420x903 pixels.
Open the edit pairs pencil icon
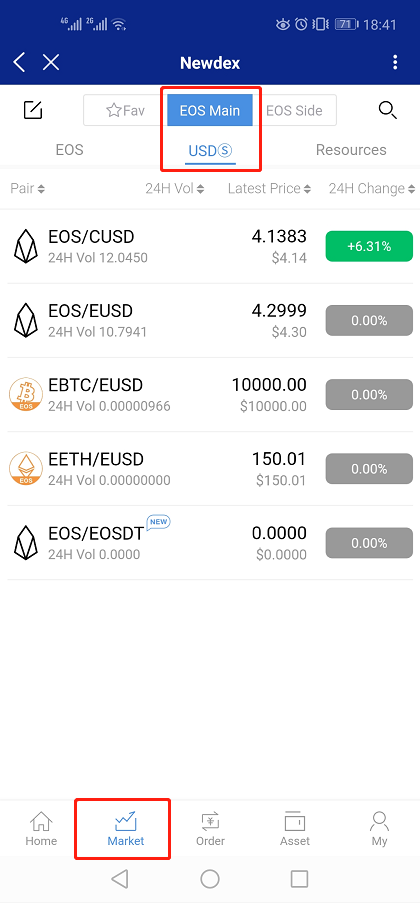(x=33, y=109)
